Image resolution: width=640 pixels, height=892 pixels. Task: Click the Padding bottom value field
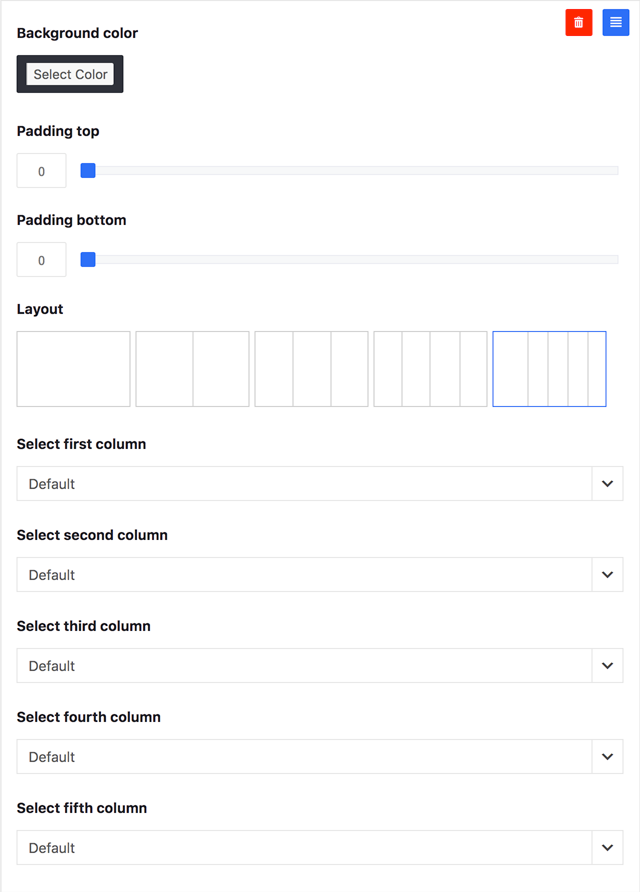[x=42, y=259]
